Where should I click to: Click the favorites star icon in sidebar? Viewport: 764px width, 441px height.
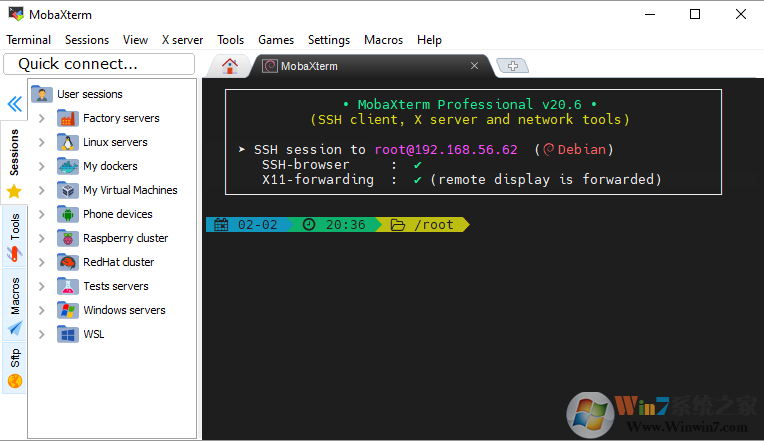(14, 191)
